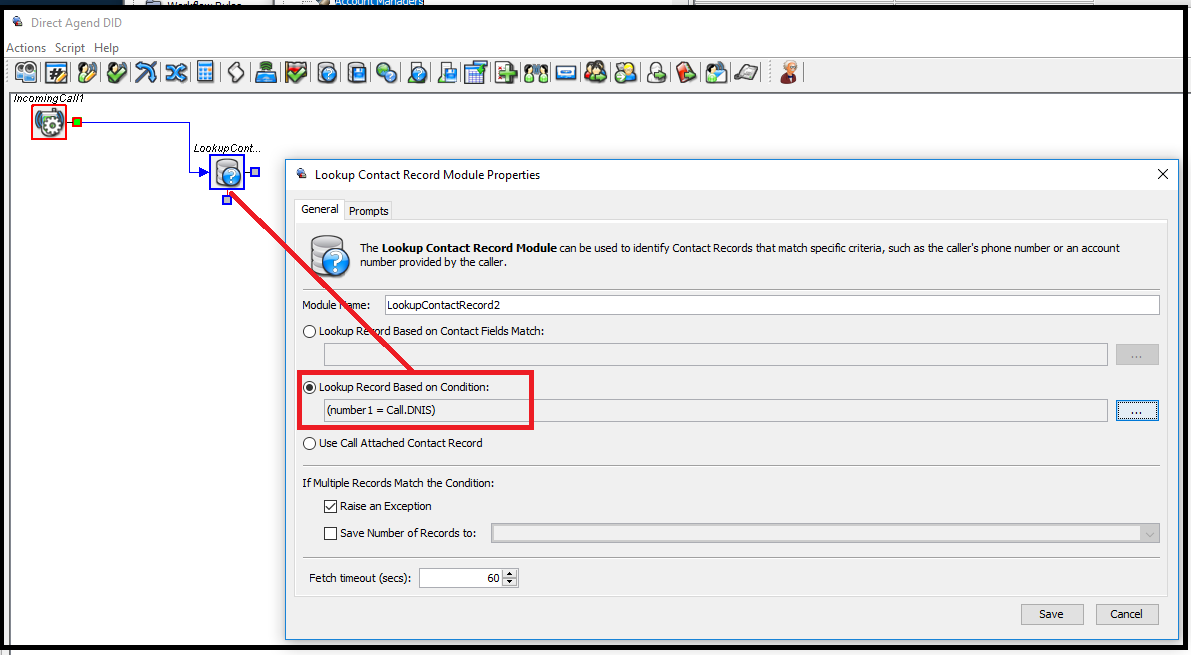Image resolution: width=1191 pixels, height=655 pixels.
Task: Close the Lookup Contact Record Module Properties dialog
Action: (x=1162, y=175)
